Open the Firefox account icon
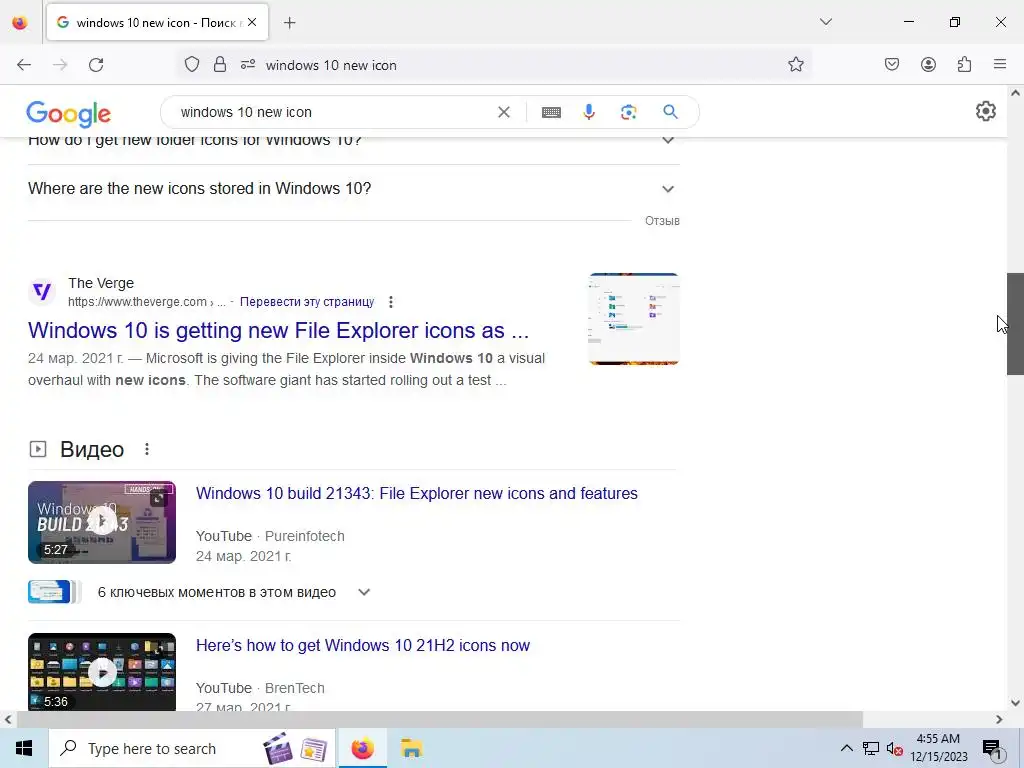1024x768 pixels. (x=928, y=64)
